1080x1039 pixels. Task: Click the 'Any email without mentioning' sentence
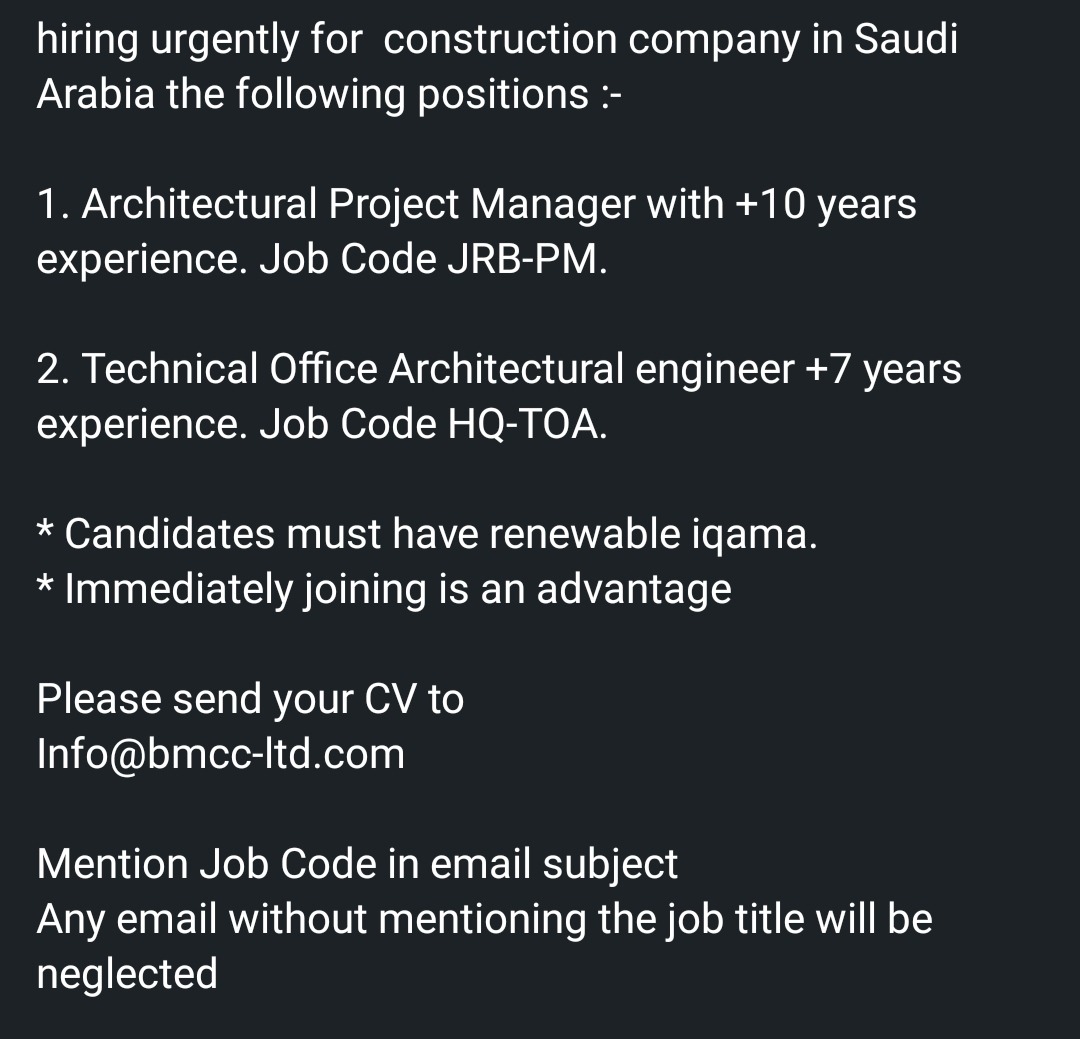pyautogui.click(x=484, y=919)
